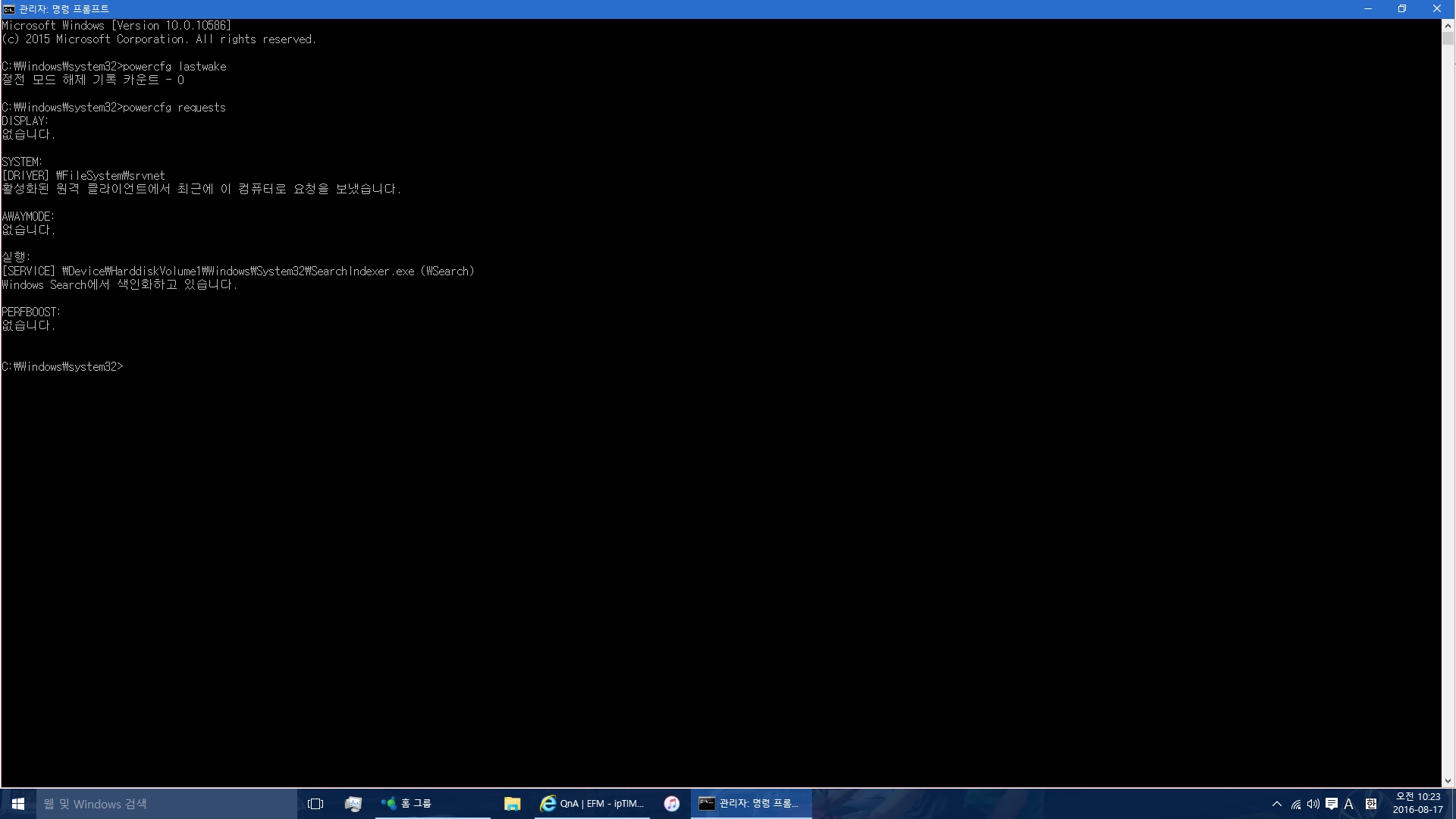Click the 'powercfg requests' command line
This screenshot has width=1456, height=819.
click(x=114, y=108)
